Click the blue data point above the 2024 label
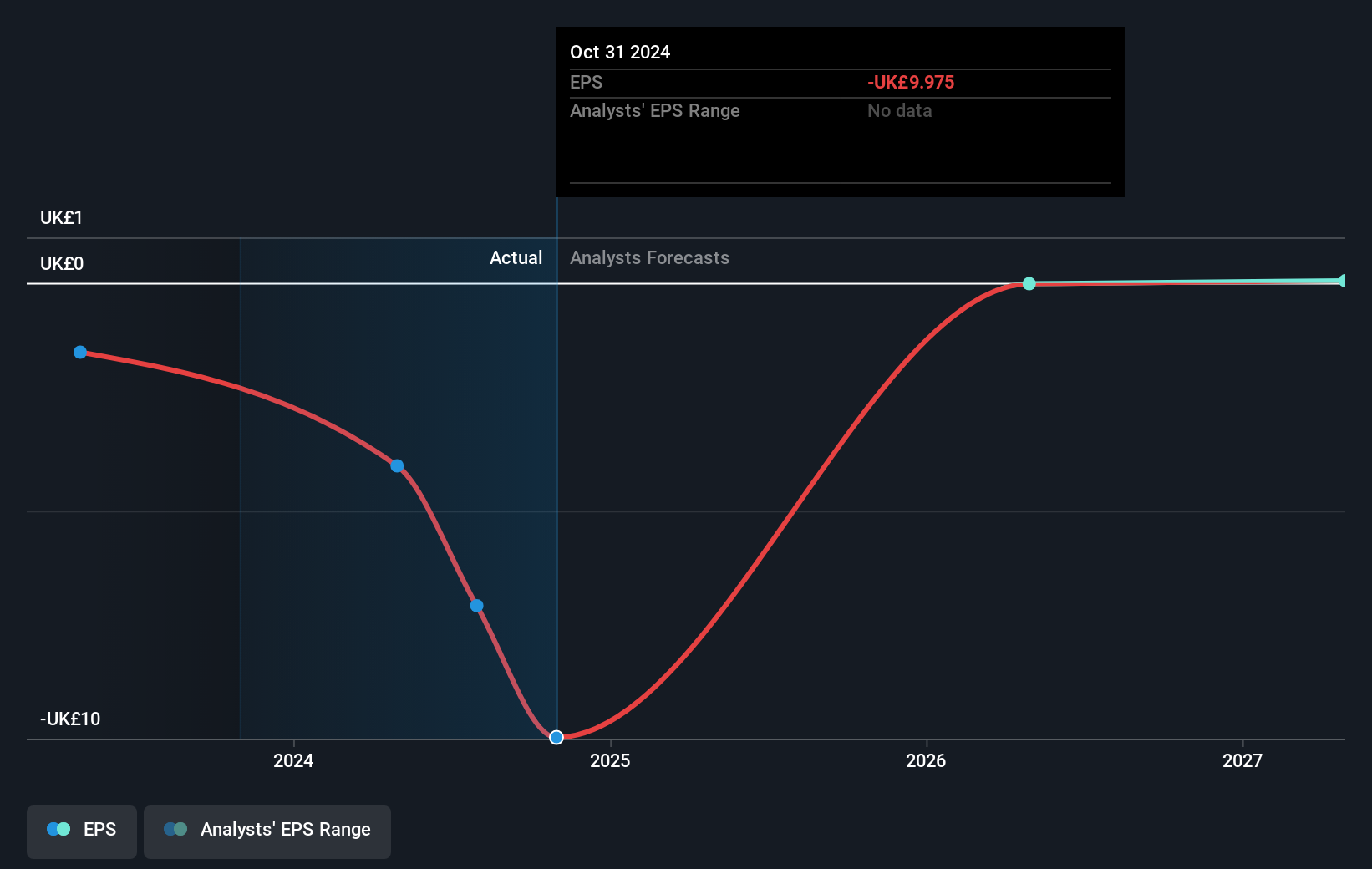 pos(397,465)
